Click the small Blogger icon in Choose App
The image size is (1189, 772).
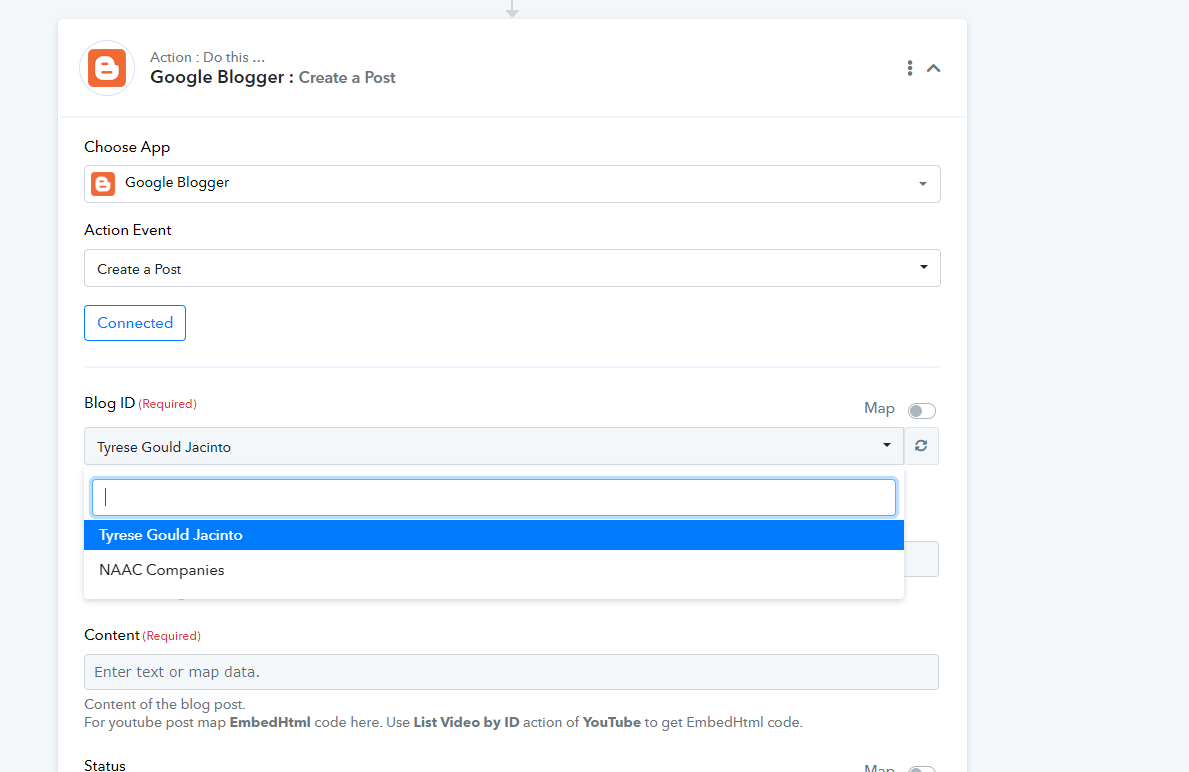pyautogui.click(x=103, y=184)
